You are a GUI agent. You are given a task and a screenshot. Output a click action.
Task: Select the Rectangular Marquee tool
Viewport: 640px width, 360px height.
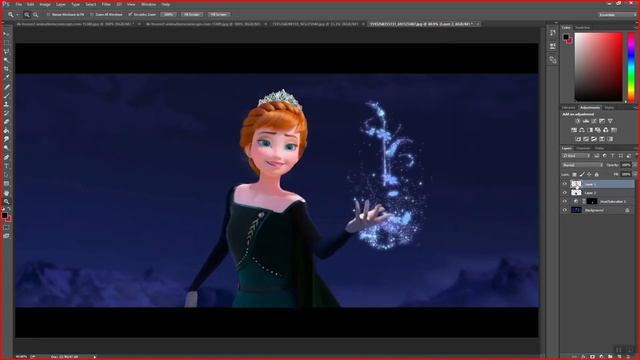pyautogui.click(x=6, y=43)
